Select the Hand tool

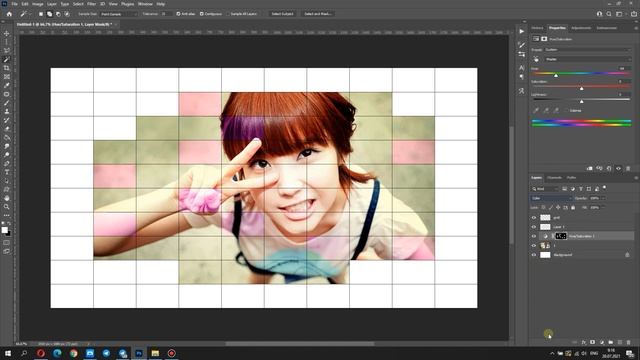7,198
